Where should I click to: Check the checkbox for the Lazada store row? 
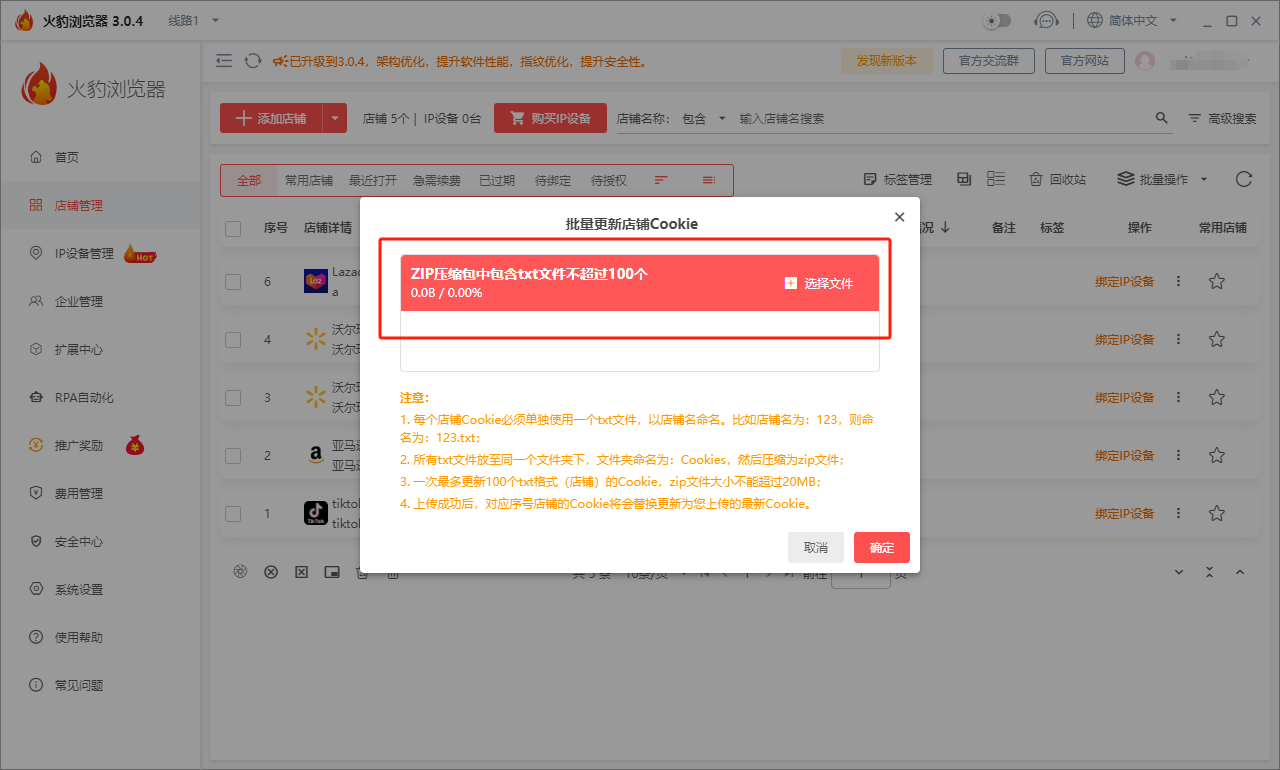click(232, 281)
